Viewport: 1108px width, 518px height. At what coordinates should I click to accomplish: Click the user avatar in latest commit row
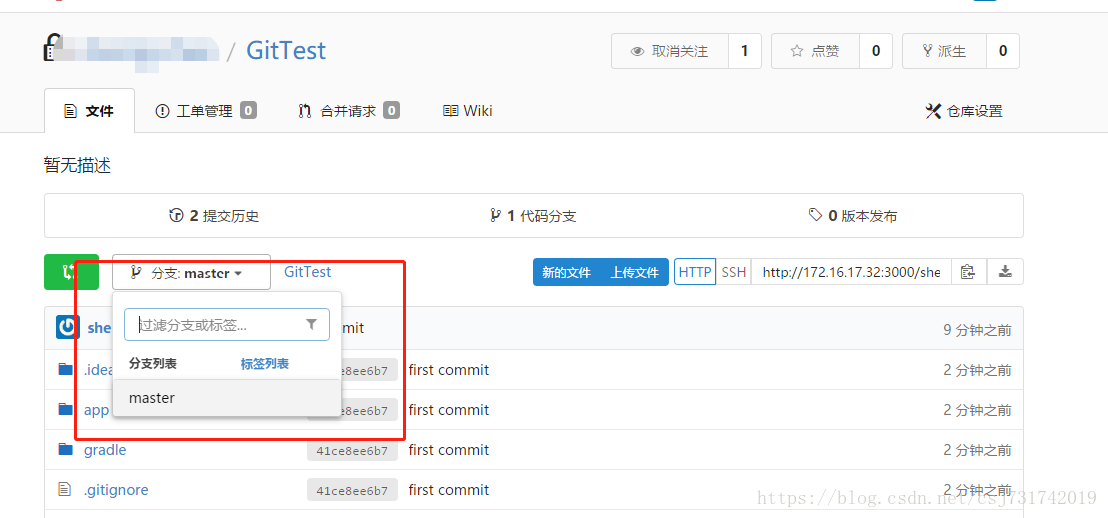point(68,327)
